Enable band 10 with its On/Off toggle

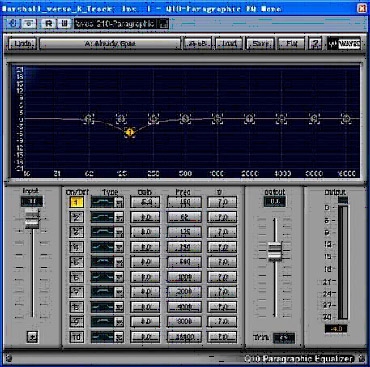tap(77, 337)
